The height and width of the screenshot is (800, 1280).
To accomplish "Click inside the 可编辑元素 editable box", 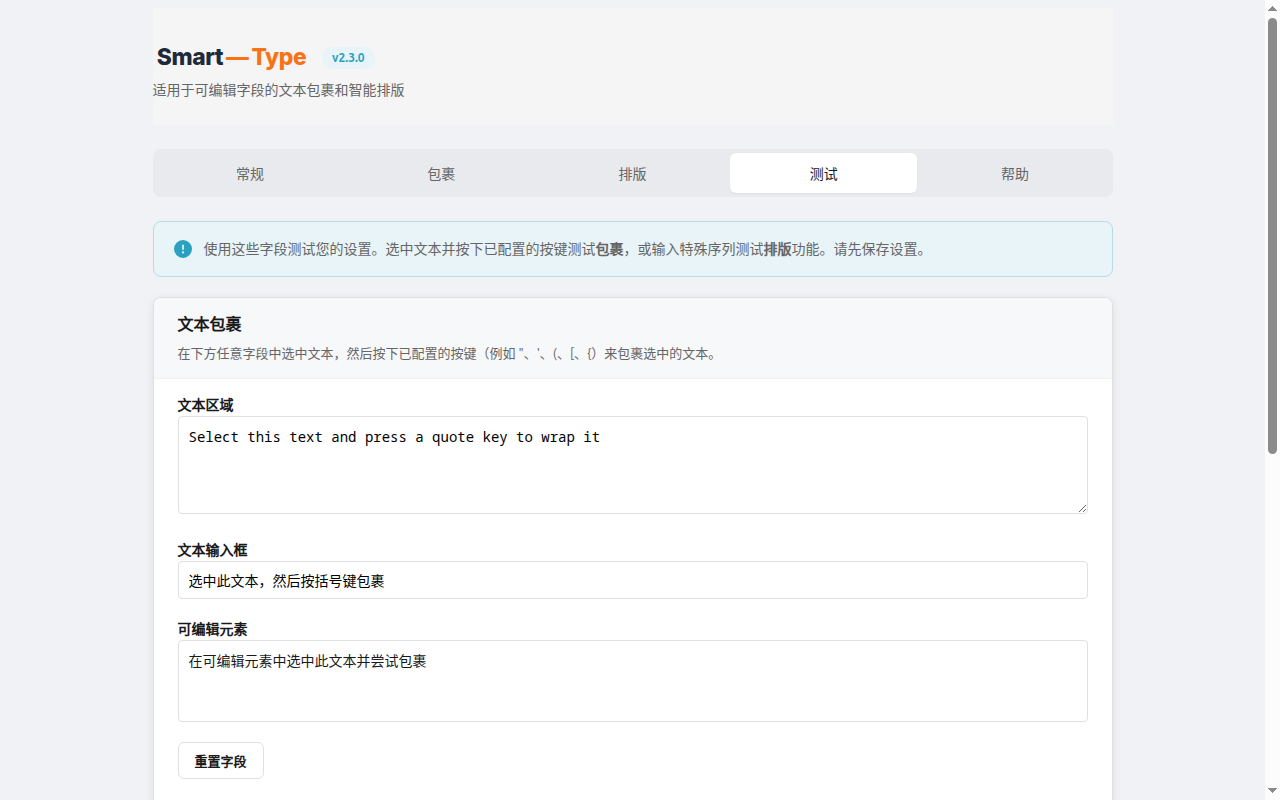I will 632,681.
